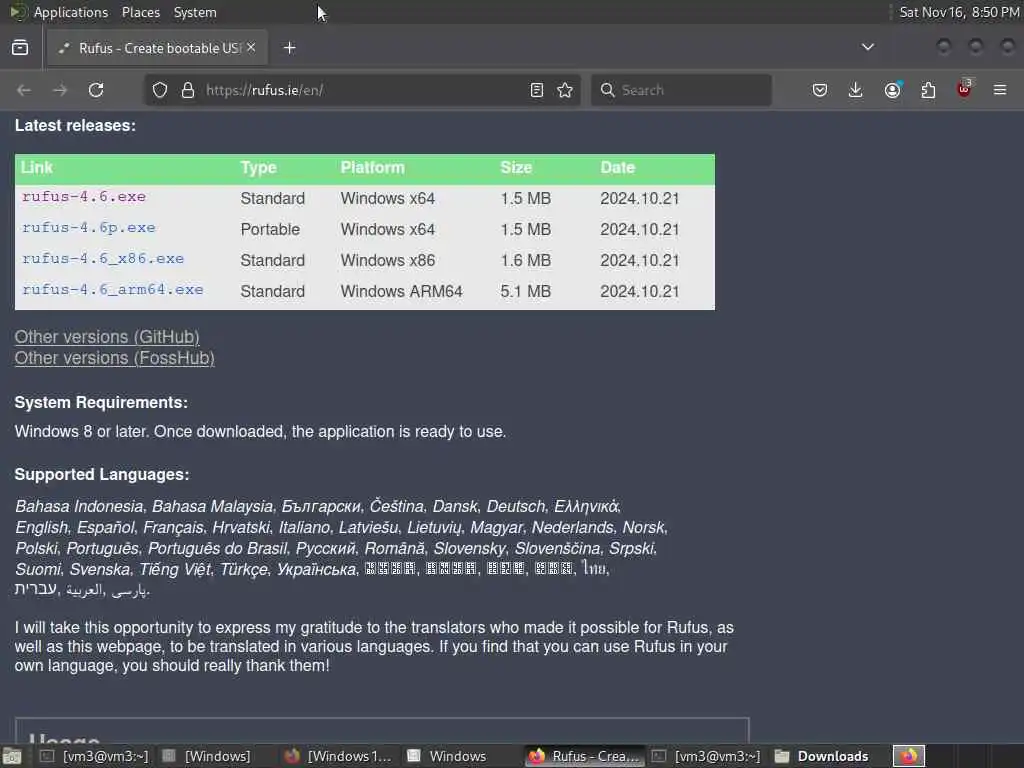This screenshot has width=1024, height=768.
Task: Switch to first [vm3@vm3:~] terminal in taskbar
Action: 94,756
